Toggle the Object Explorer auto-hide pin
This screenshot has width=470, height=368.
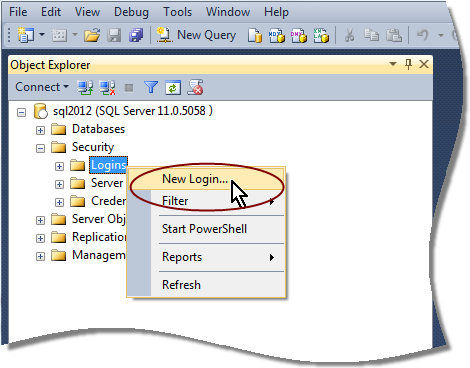point(408,64)
